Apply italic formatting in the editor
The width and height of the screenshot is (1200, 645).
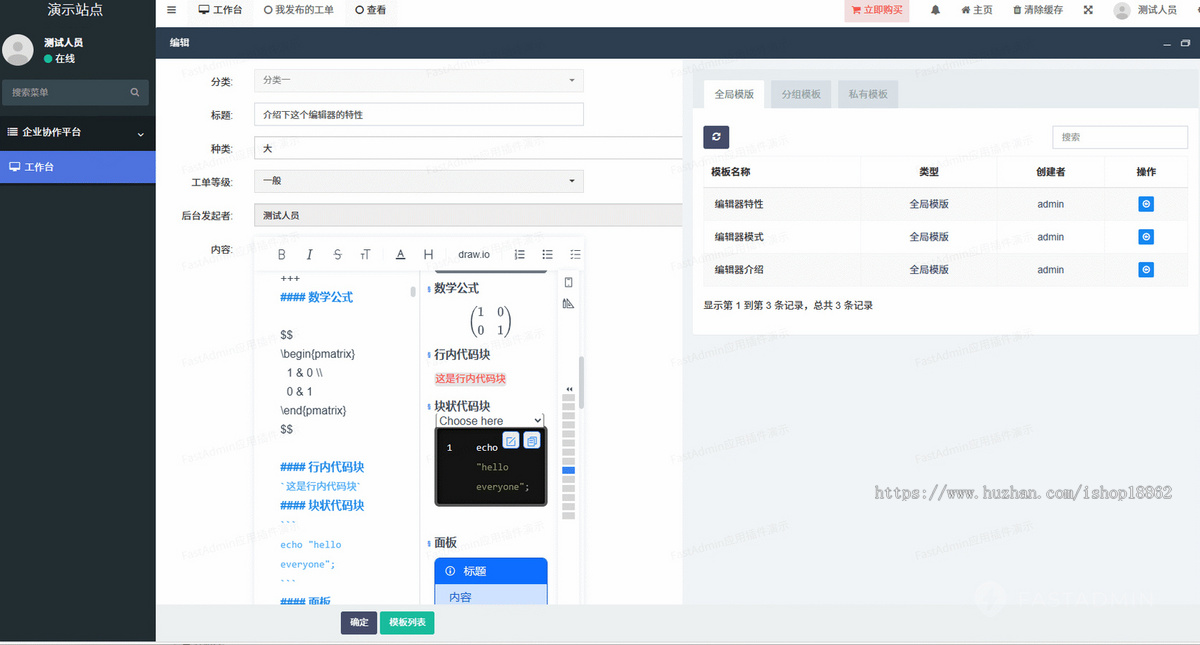pos(310,254)
